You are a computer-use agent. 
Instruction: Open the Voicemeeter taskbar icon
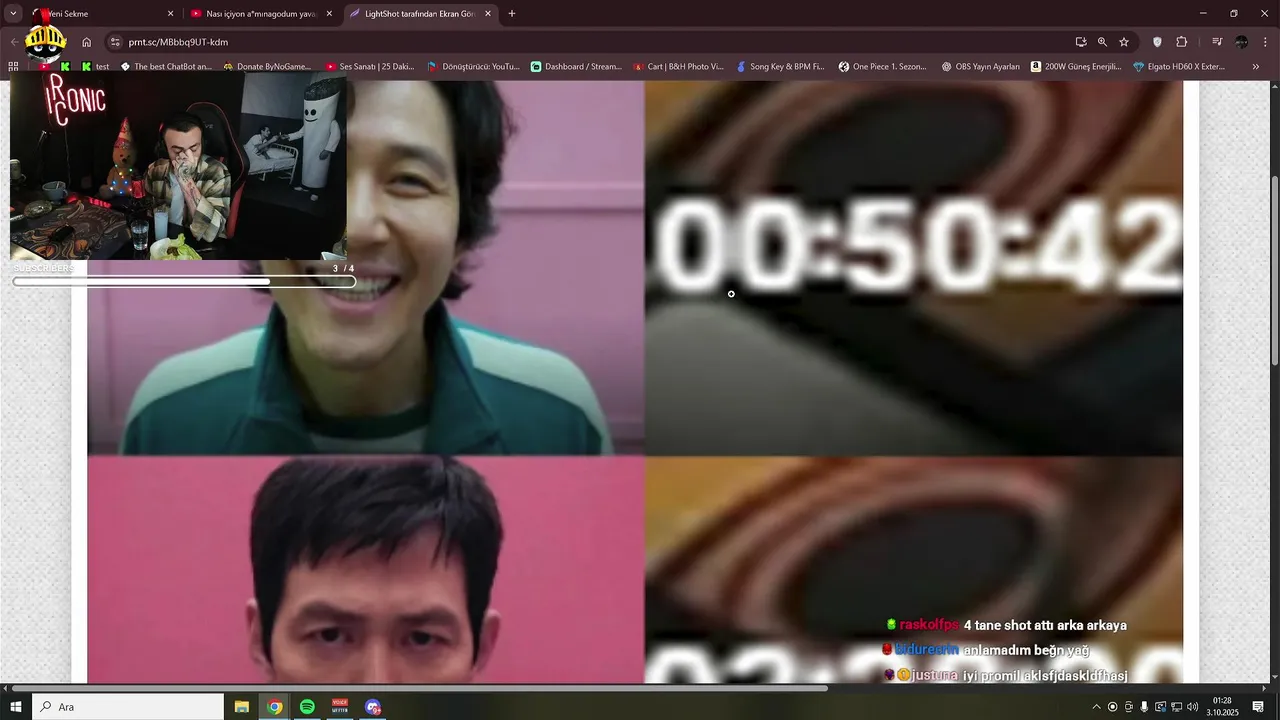click(340, 707)
